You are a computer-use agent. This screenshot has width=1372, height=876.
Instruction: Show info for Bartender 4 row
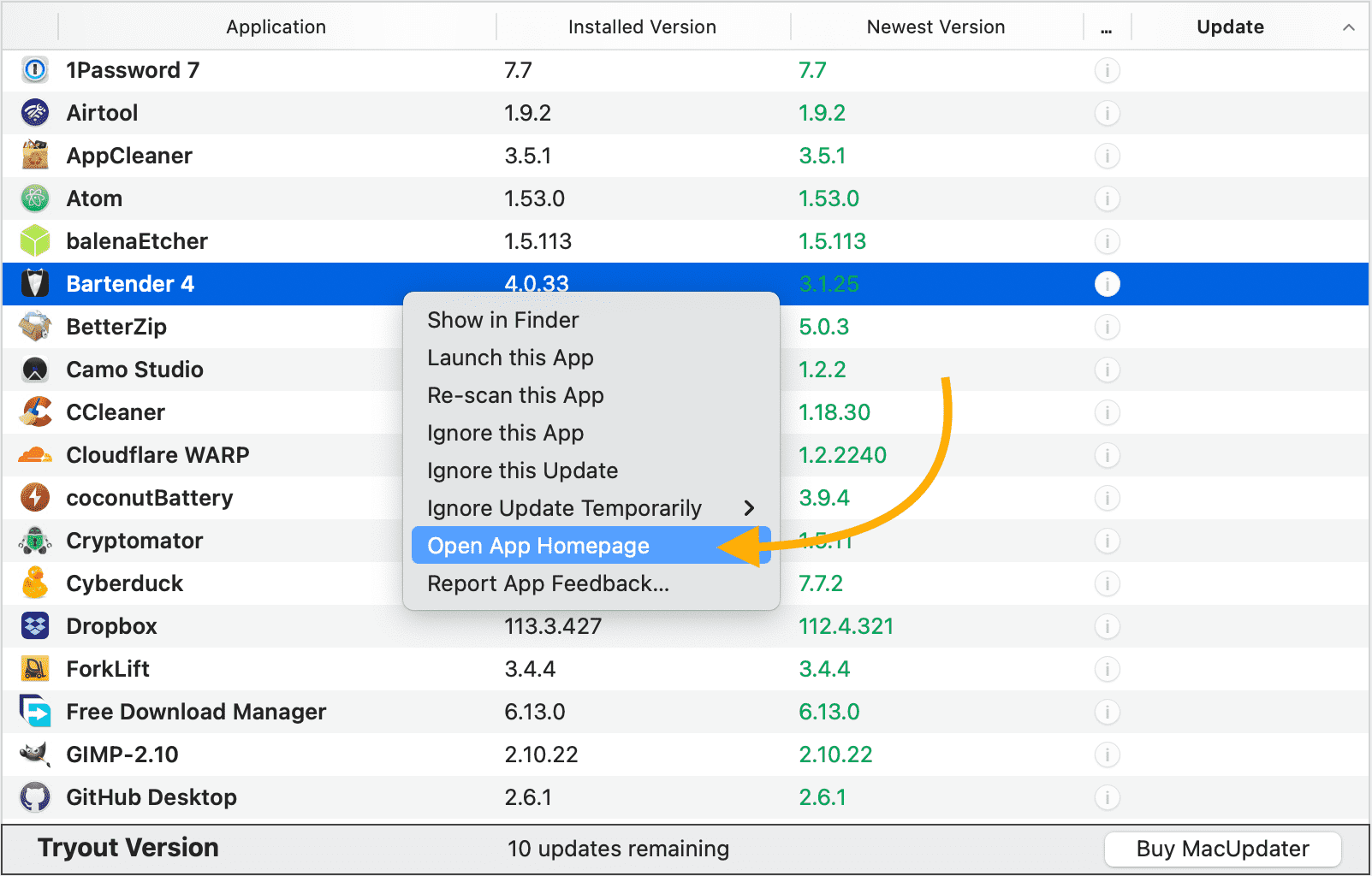coord(1108,284)
